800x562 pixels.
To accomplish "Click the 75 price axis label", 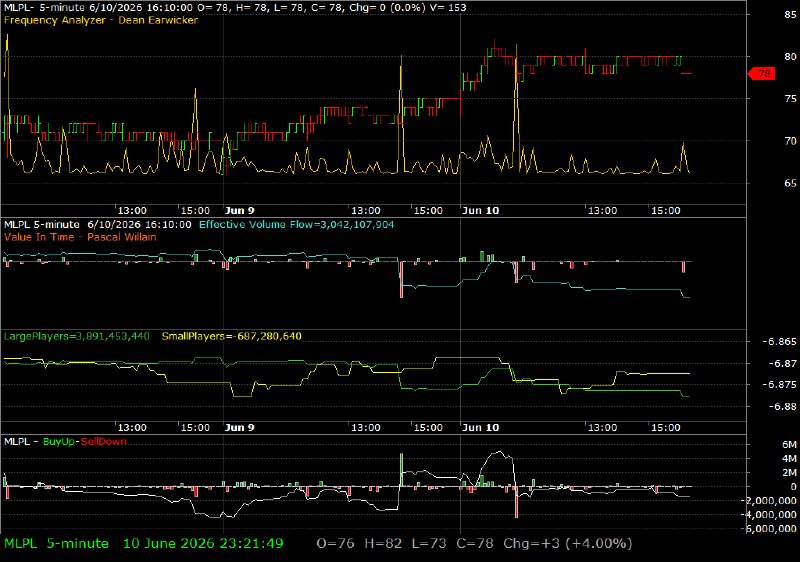I will click(x=790, y=99).
